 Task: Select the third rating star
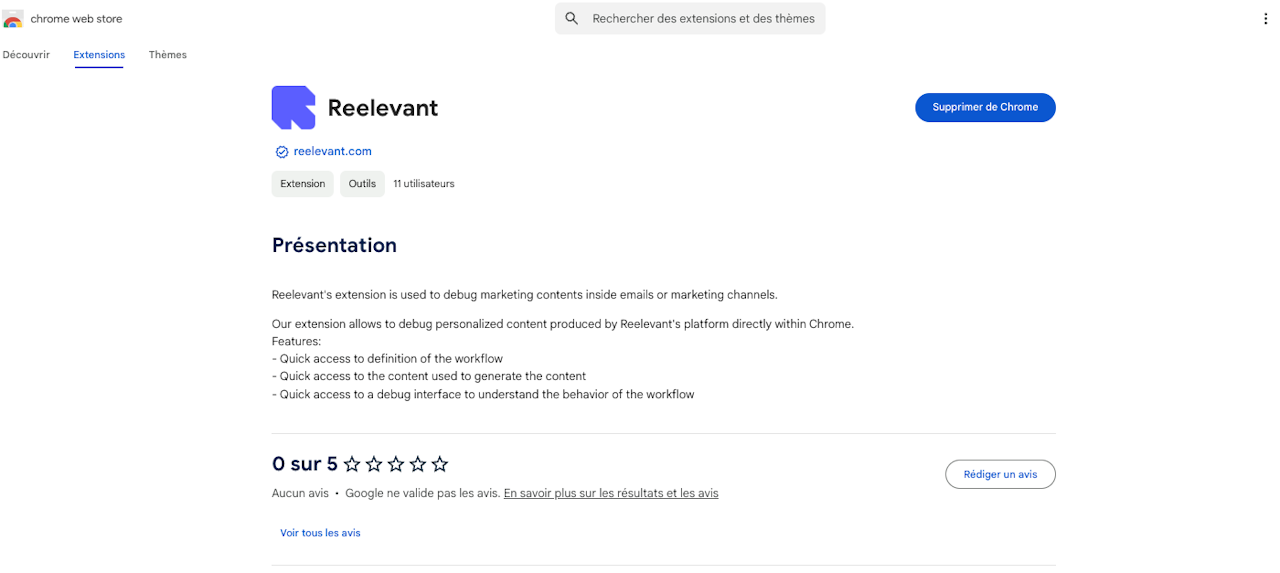pos(396,464)
